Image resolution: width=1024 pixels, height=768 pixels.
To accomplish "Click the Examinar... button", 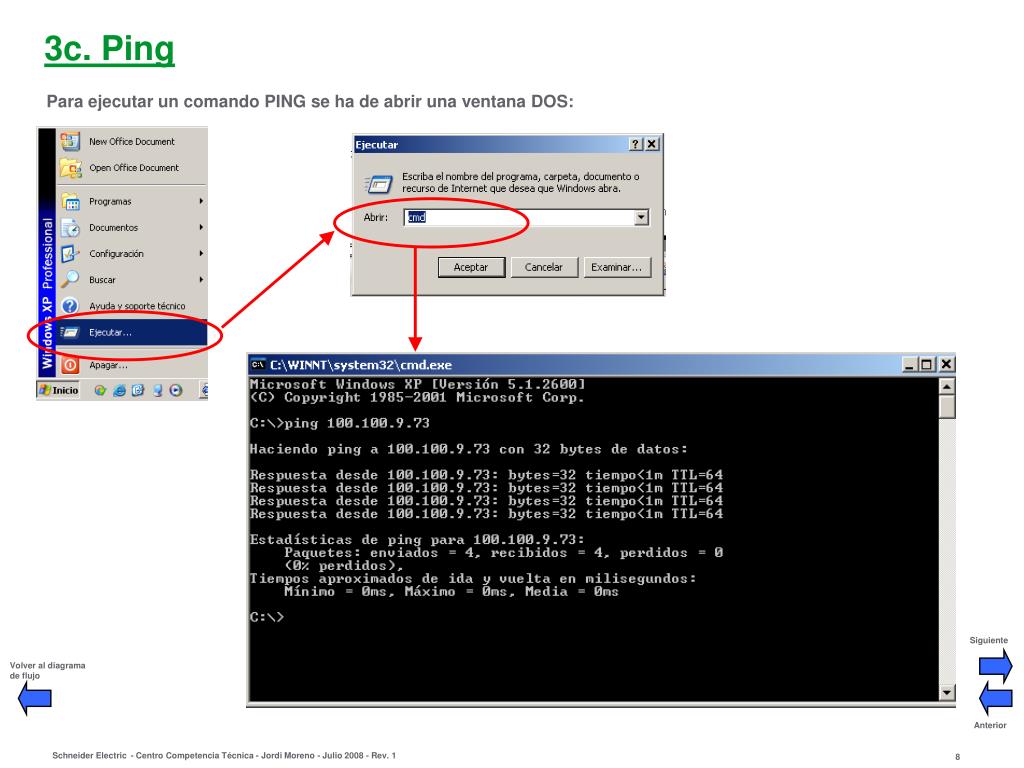I will [x=616, y=267].
